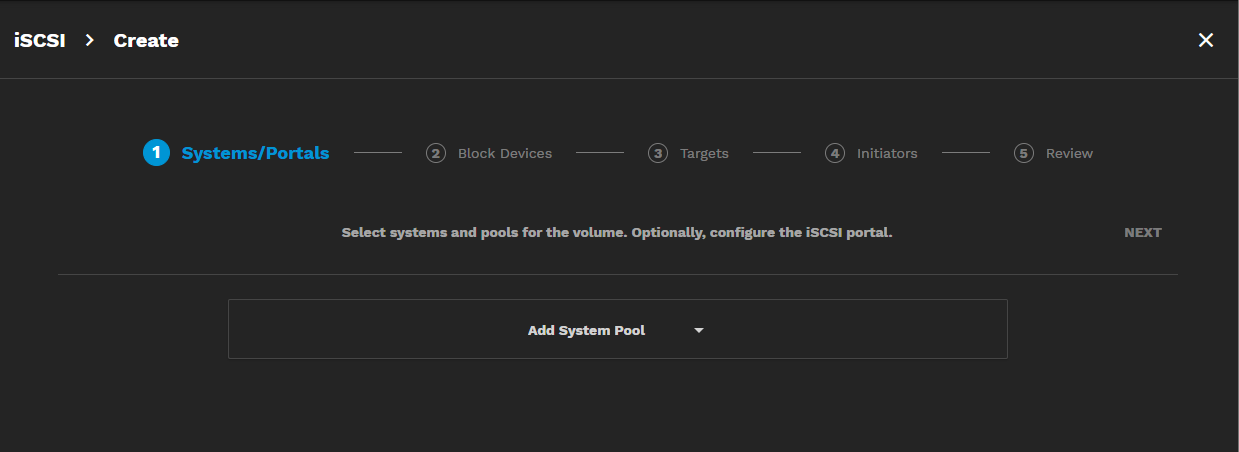Click the breadcrumb chevron after iSCSI
This screenshot has width=1239, height=452.
pyautogui.click(x=89, y=40)
